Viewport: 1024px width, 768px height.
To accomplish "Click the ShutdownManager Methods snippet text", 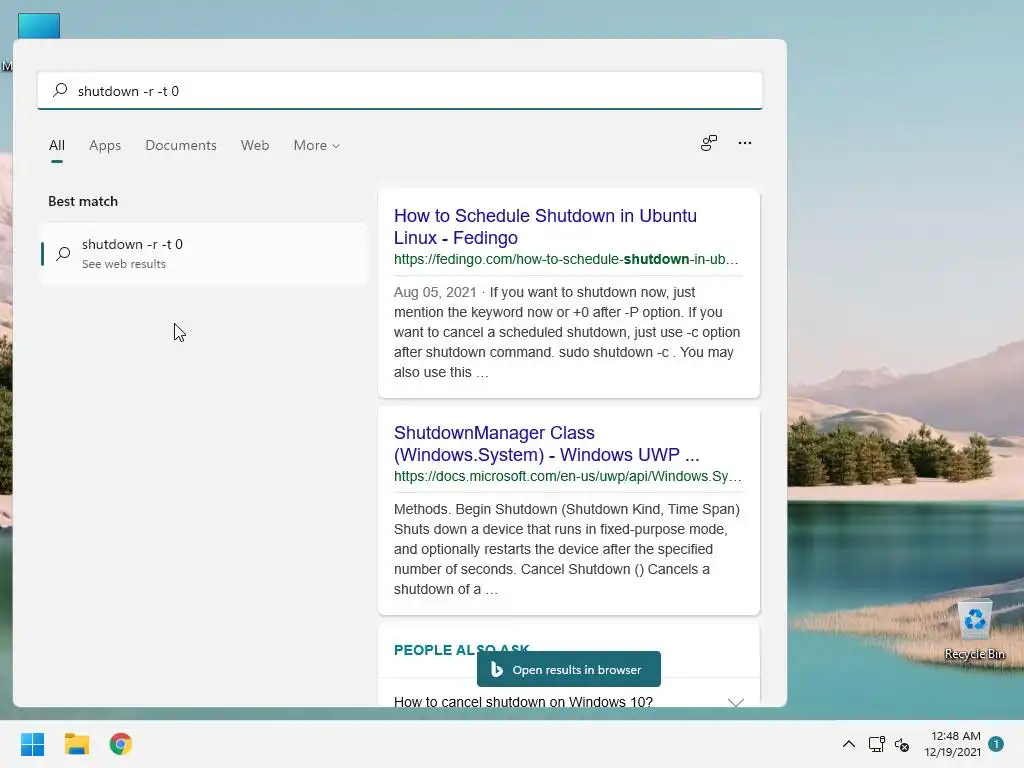I will coord(567,549).
